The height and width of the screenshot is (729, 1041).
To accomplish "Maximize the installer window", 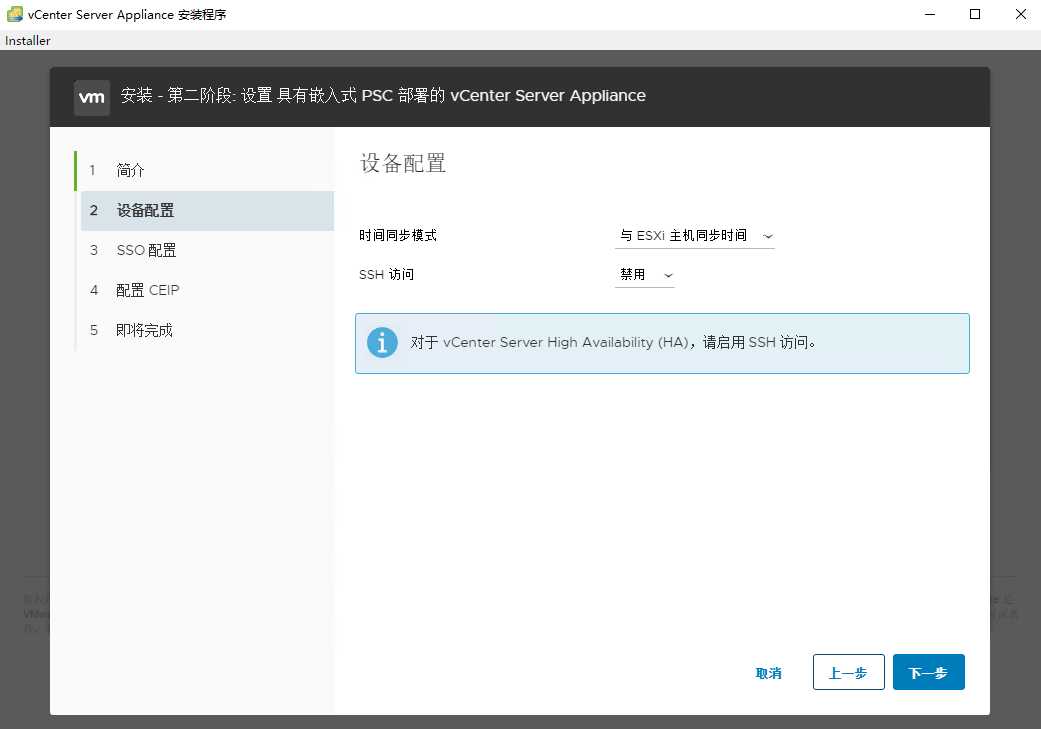I will [974, 14].
